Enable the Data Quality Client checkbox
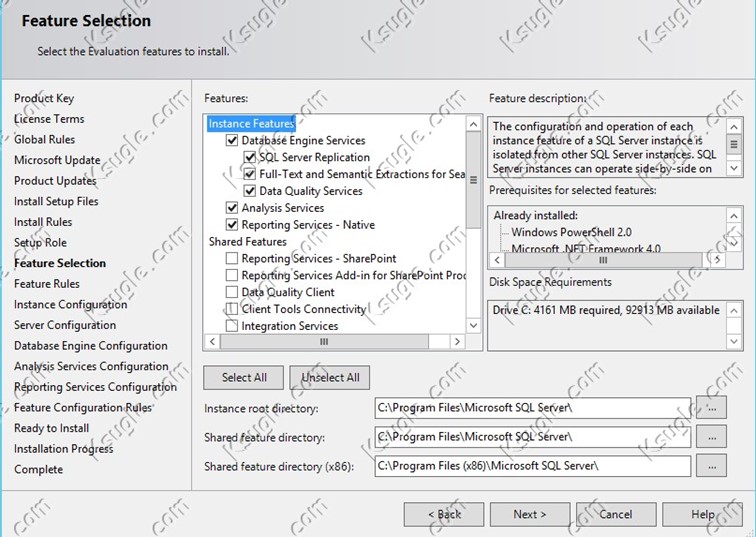 tap(232, 293)
